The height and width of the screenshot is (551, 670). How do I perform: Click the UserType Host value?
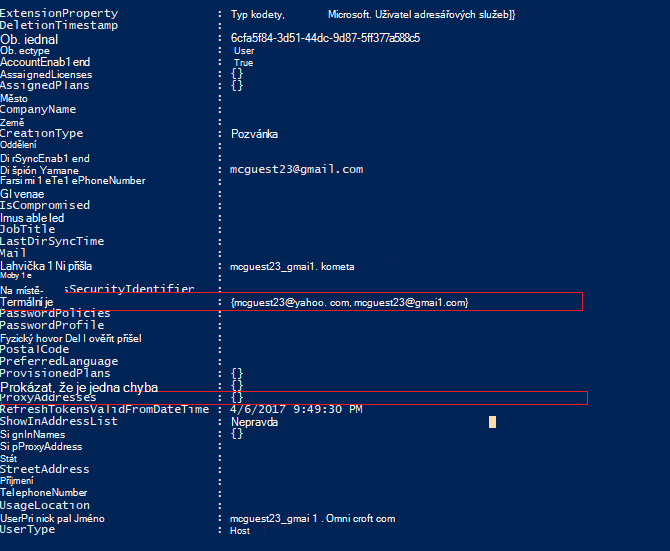pyautogui.click(x=240, y=531)
